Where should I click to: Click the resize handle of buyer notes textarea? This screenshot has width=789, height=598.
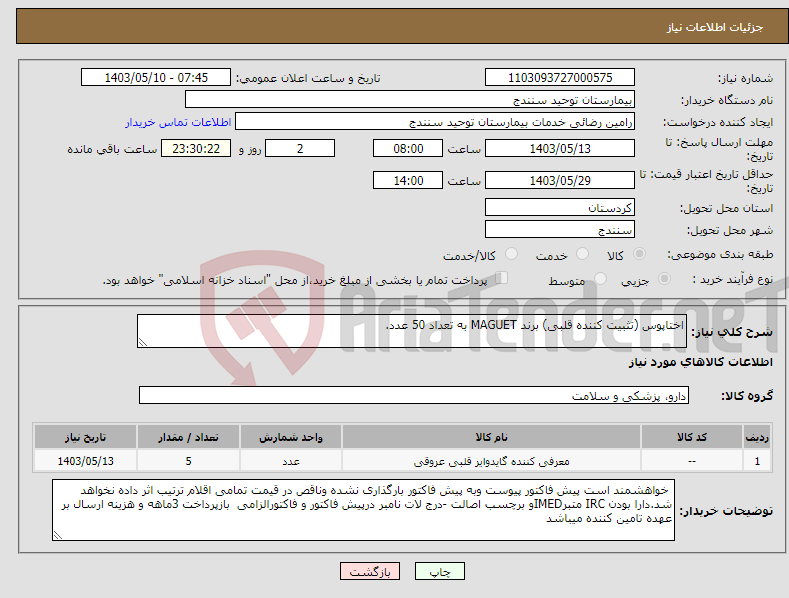coord(57,536)
